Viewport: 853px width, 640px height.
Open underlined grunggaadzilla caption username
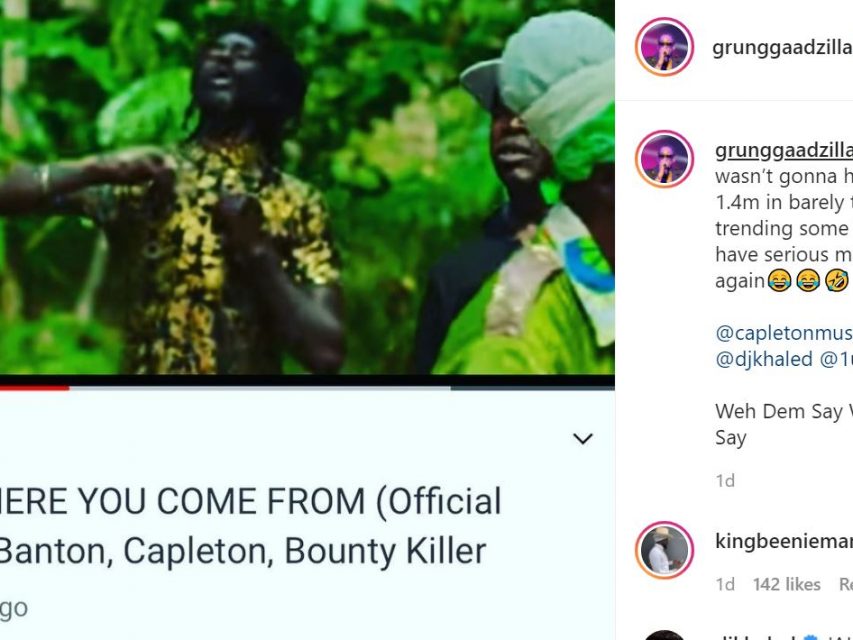tap(784, 151)
